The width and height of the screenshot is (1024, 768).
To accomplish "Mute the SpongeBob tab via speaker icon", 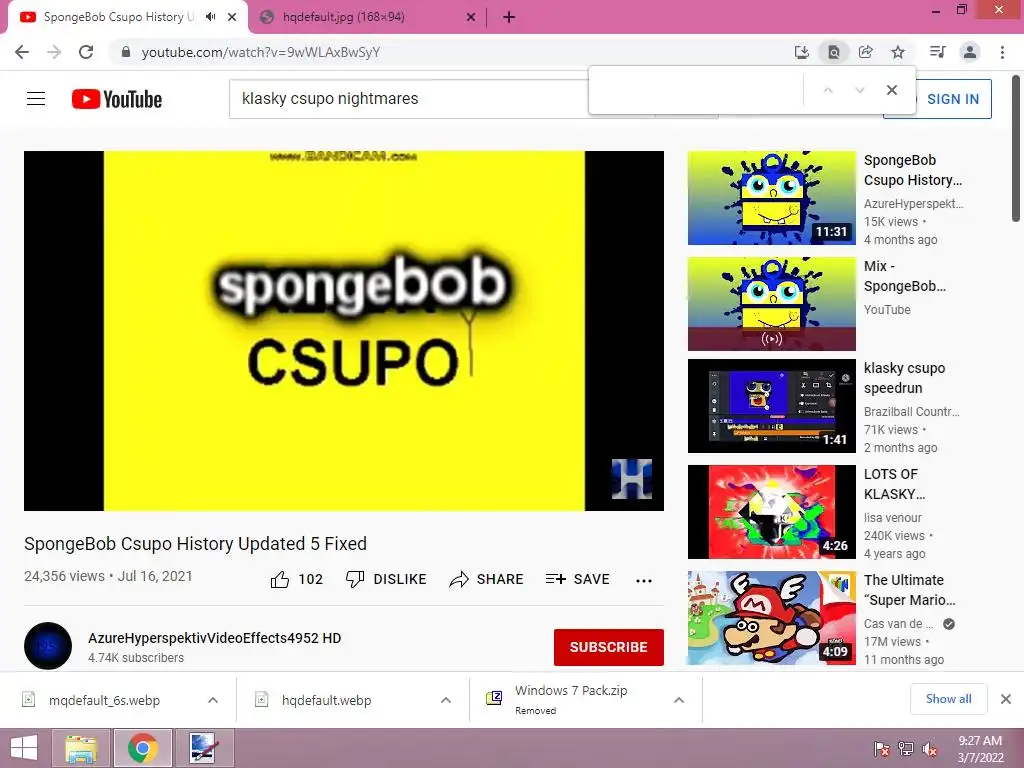I will tap(210, 17).
